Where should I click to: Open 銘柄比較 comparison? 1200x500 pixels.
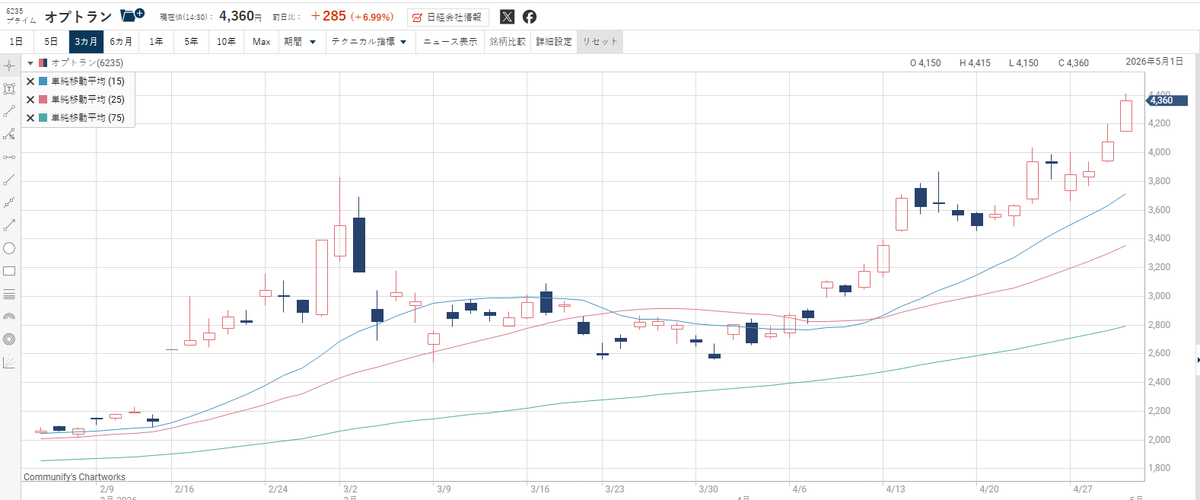tap(508, 42)
